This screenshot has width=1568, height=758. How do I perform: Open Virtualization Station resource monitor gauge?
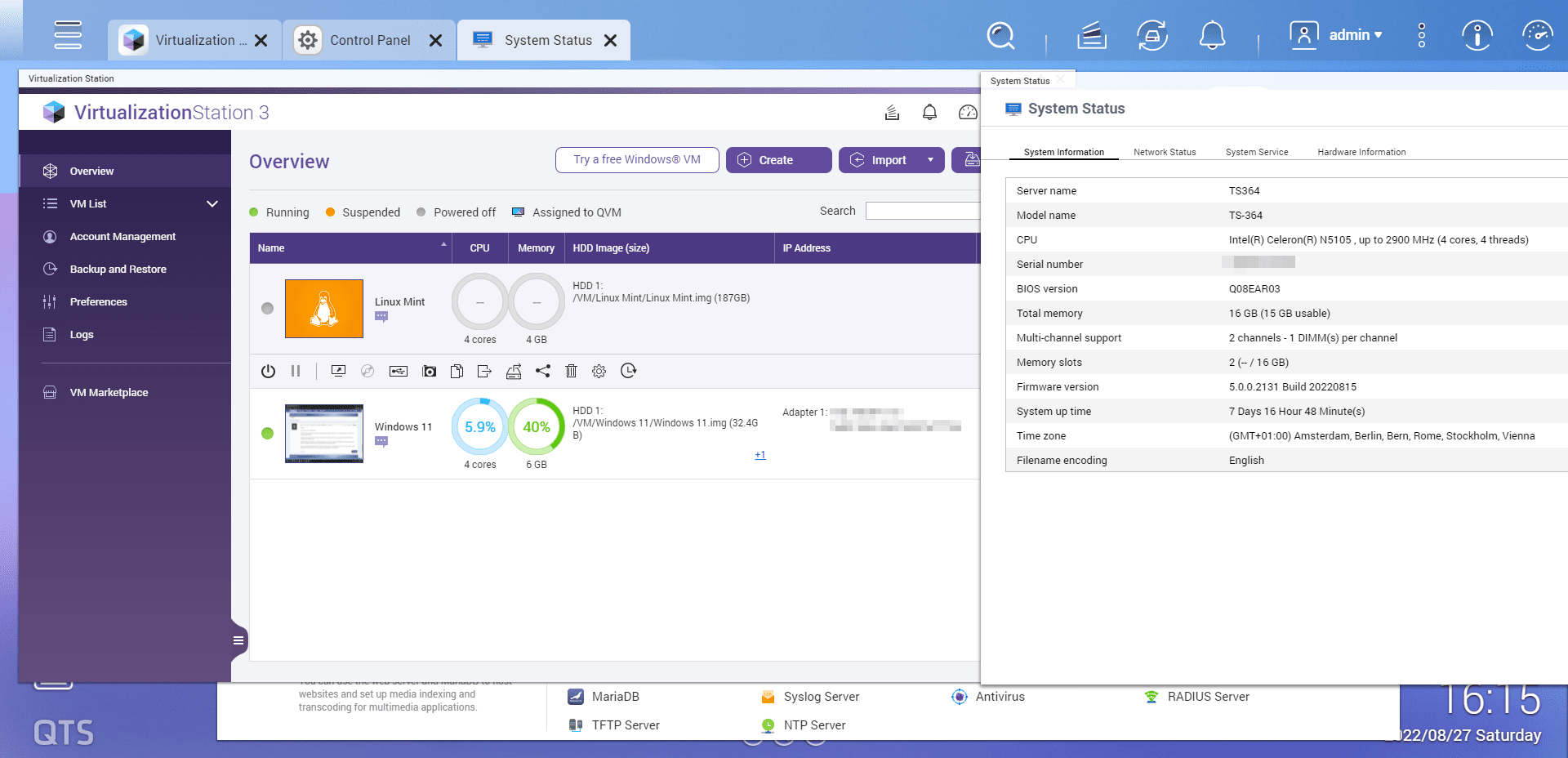tap(968, 113)
